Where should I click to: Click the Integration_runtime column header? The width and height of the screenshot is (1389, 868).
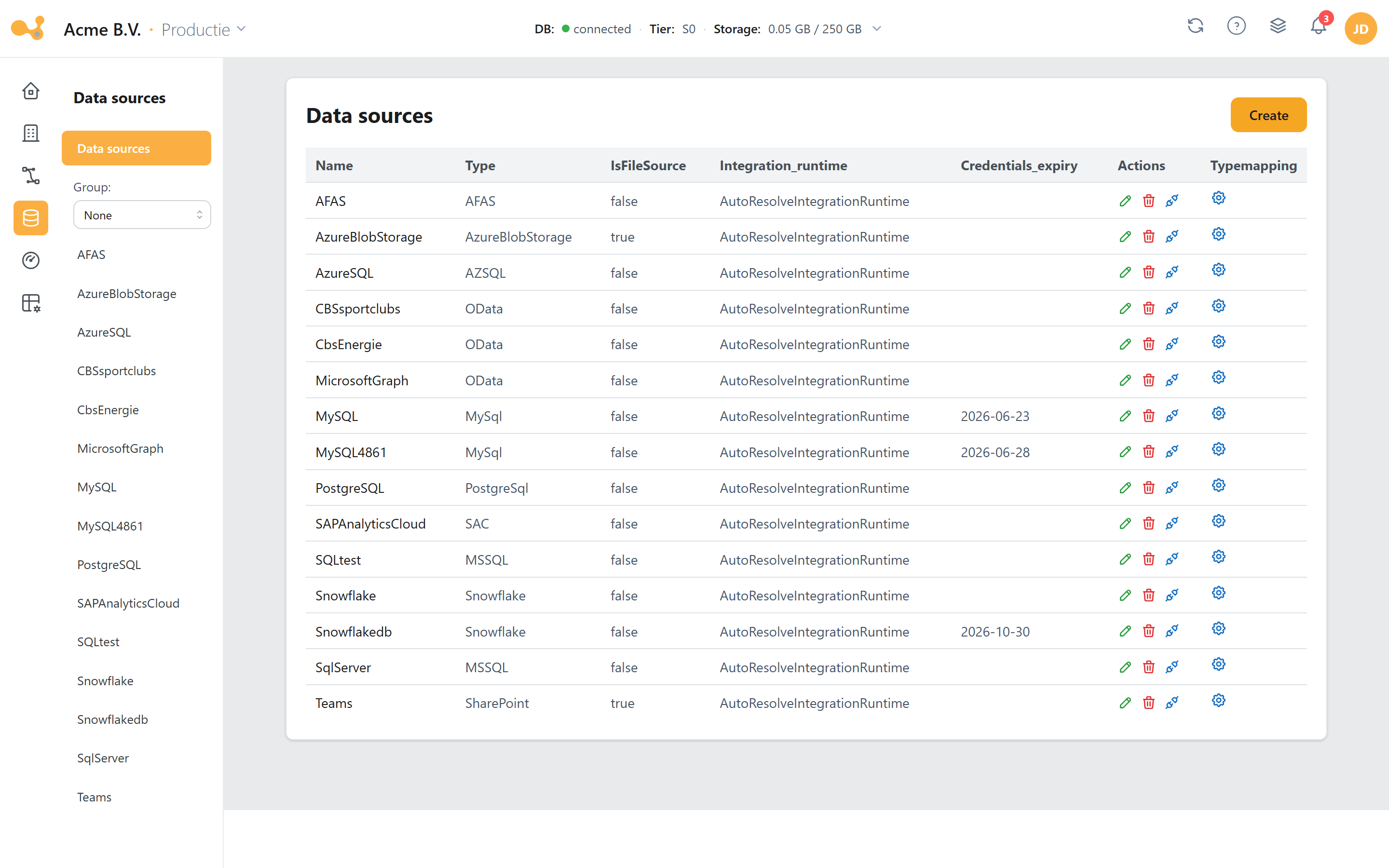(x=783, y=165)
